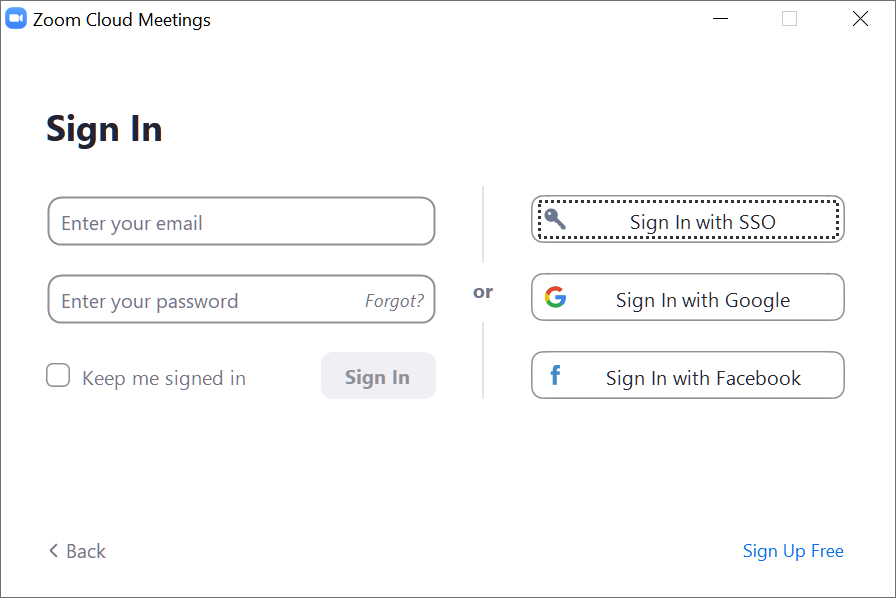Click the Facebook logo icon
The image size is (896, 598).
555,376
